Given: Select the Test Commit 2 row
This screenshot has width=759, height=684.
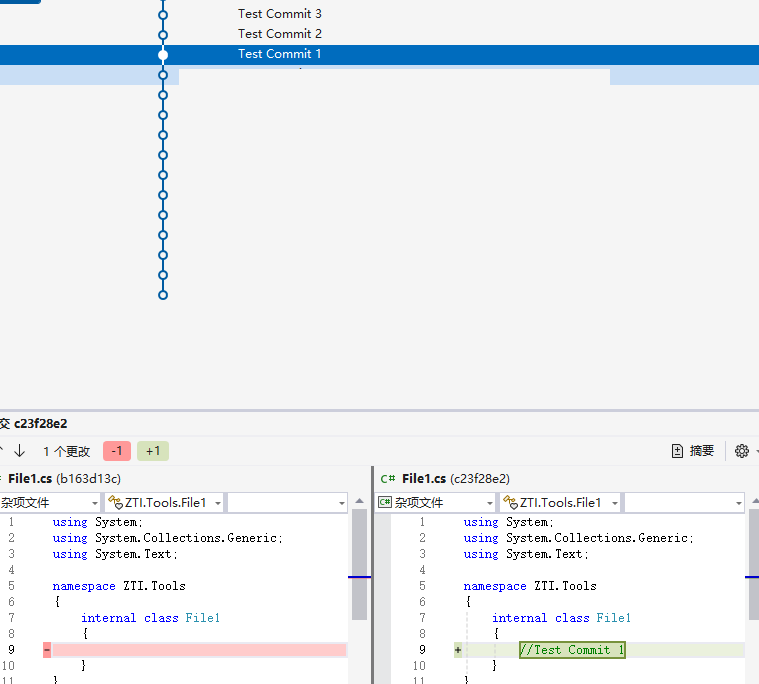Looking at the screenshot, I should (380, 34).
